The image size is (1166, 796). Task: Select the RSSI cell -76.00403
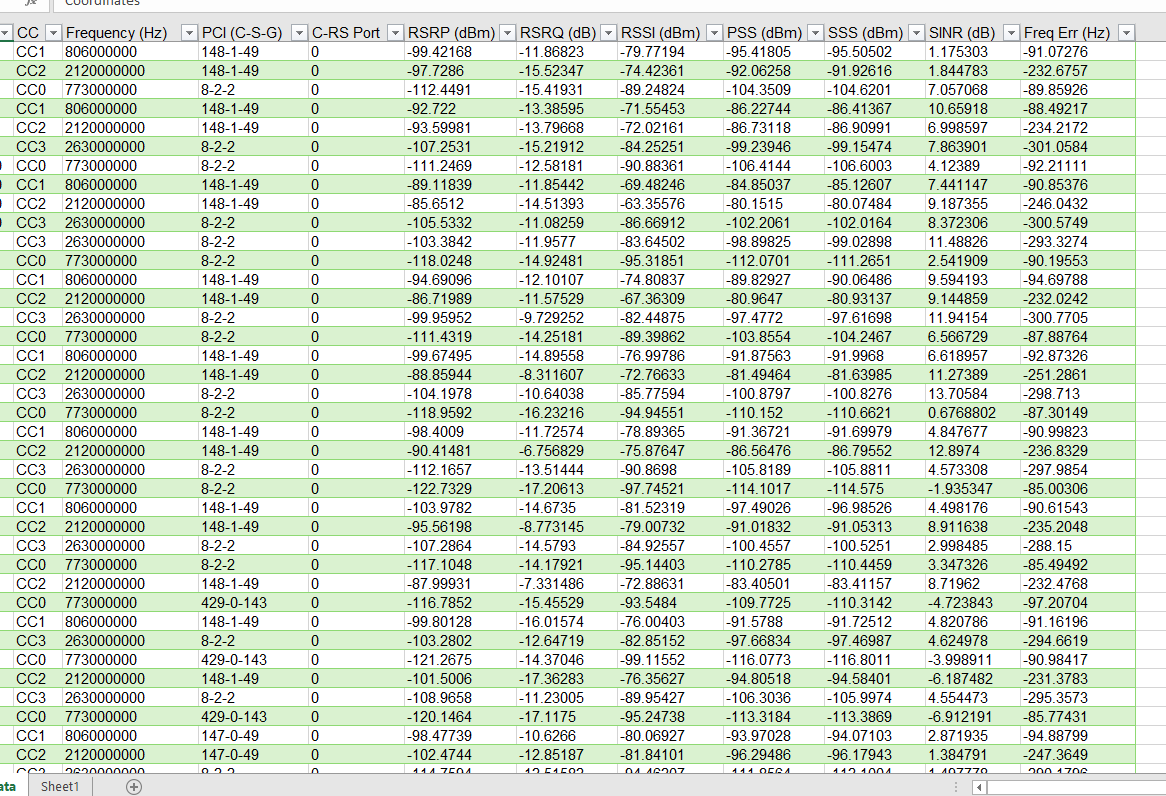tap(671, 621)
